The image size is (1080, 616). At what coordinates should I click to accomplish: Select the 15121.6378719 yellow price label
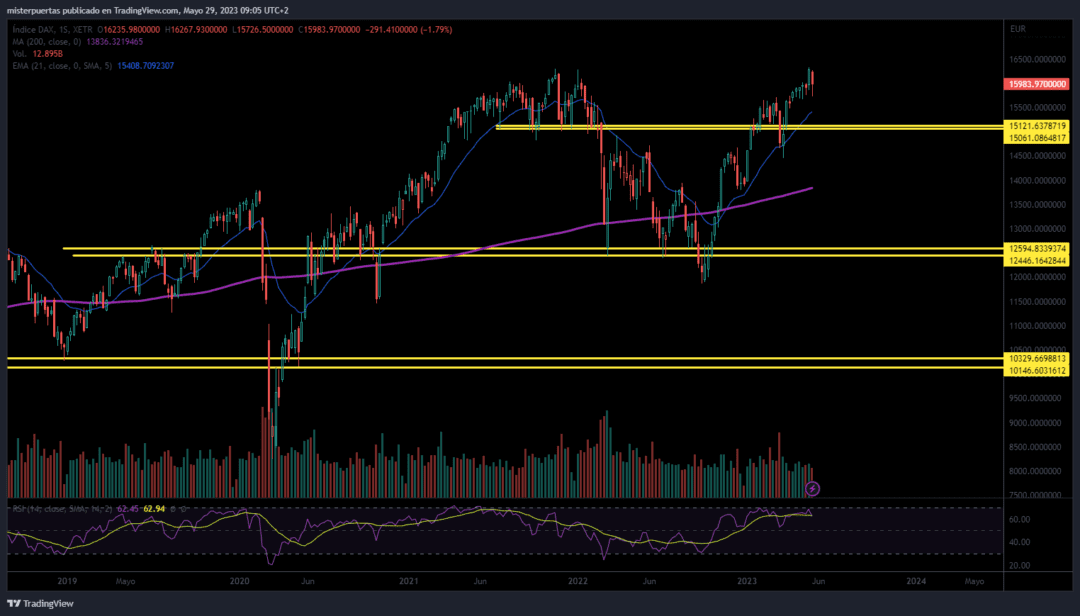coord(1038,126)
